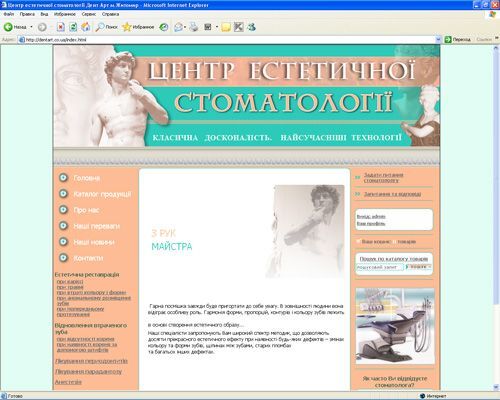This screenshot has width=500, height=400.
Task: Click the Windows flag logo in menu bar
Action: [492, 14]
